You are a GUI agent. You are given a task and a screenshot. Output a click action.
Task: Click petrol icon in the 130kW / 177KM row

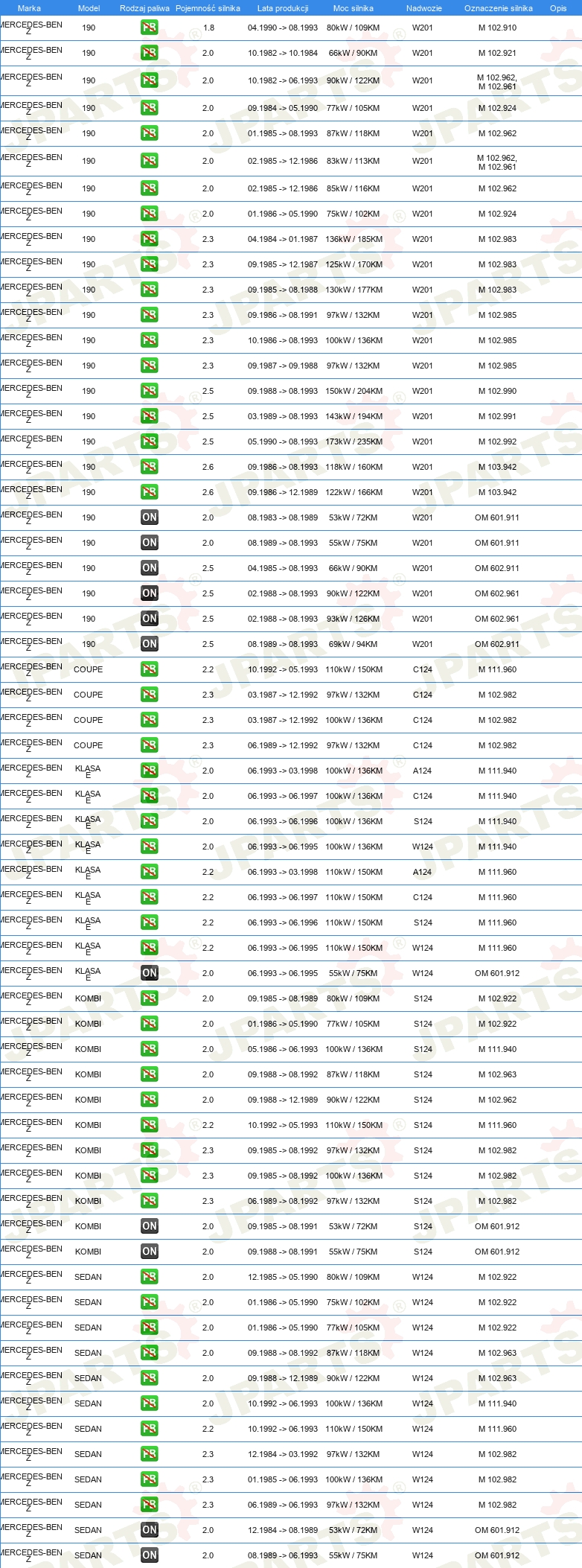tap(150, 290)
